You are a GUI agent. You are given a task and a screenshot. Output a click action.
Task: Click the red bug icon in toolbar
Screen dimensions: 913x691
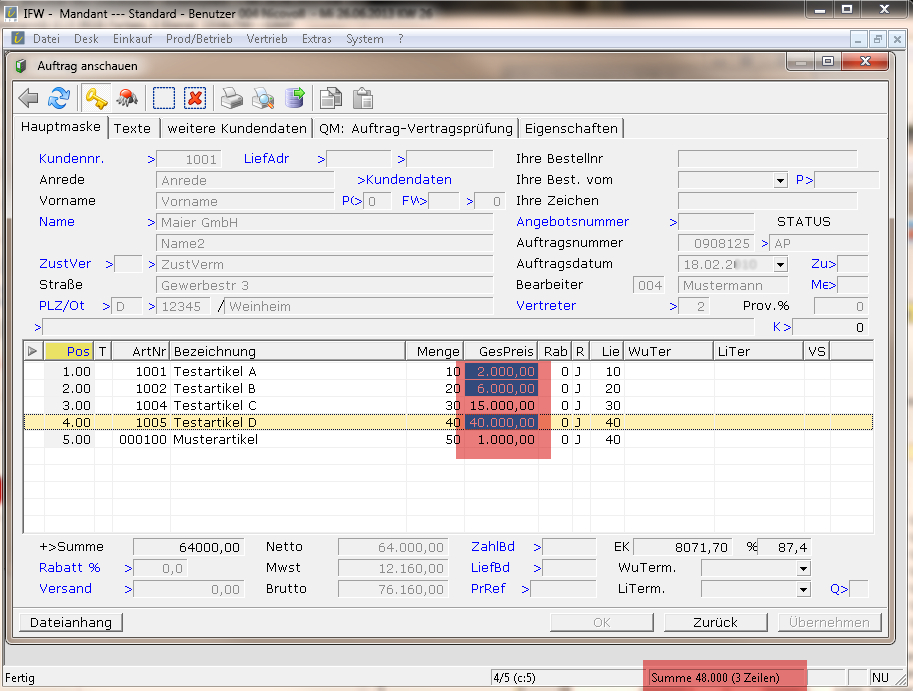point(126,98)
